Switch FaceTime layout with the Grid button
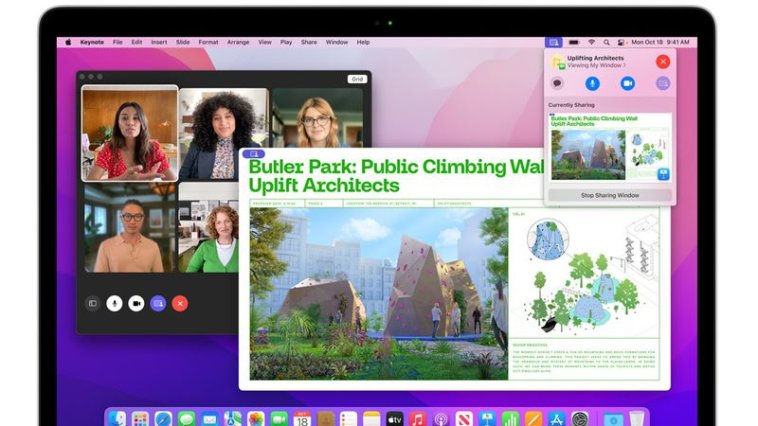 tap(357, 79)
